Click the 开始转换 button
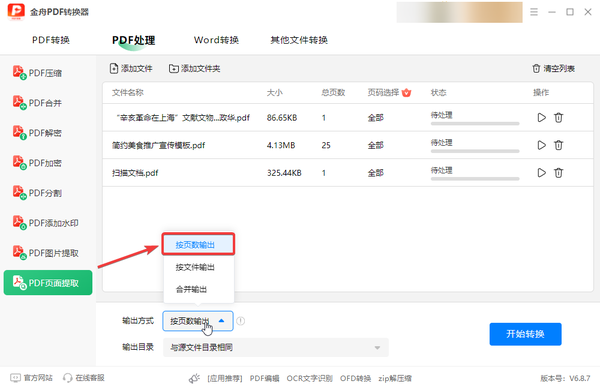 (525, 334)
